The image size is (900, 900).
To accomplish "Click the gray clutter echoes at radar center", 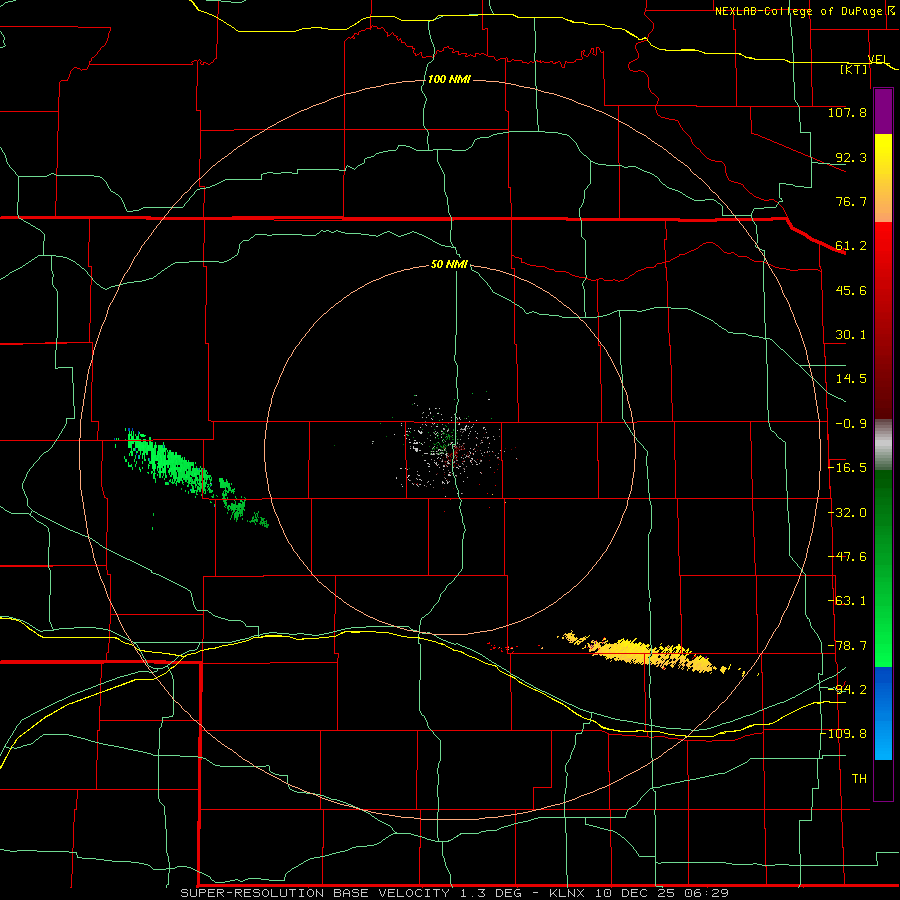I will (453, 448).
